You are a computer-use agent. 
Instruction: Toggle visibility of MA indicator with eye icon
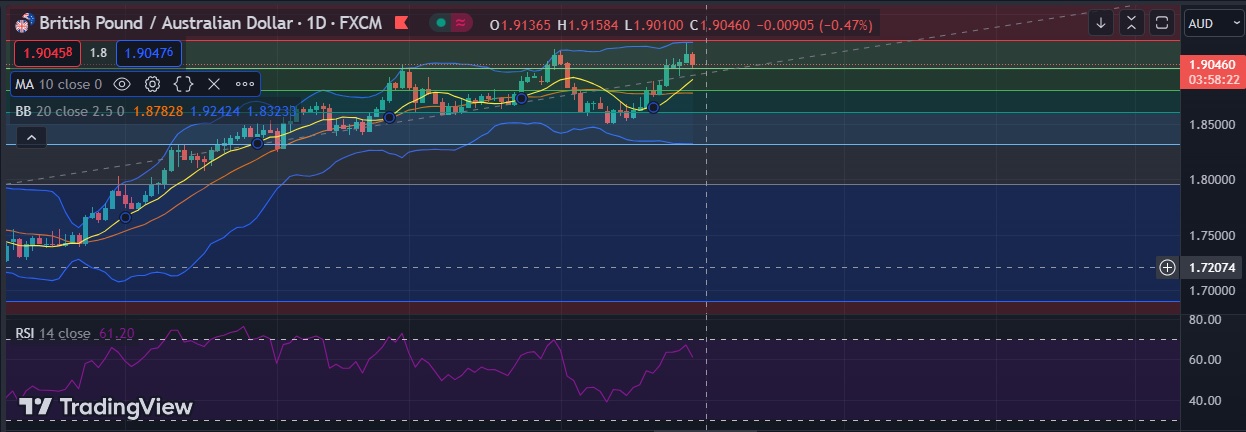pyautogui.click(x=122, y=84)
